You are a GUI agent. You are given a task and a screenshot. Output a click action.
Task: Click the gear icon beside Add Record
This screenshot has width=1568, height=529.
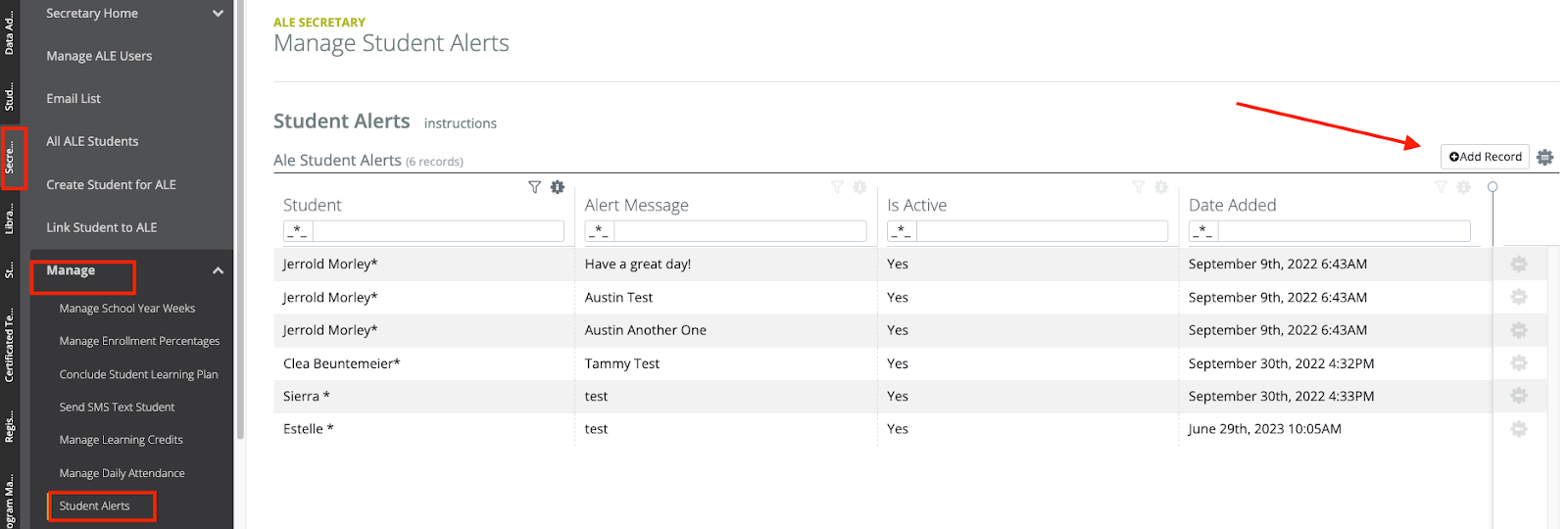(x=1545, y=157)
